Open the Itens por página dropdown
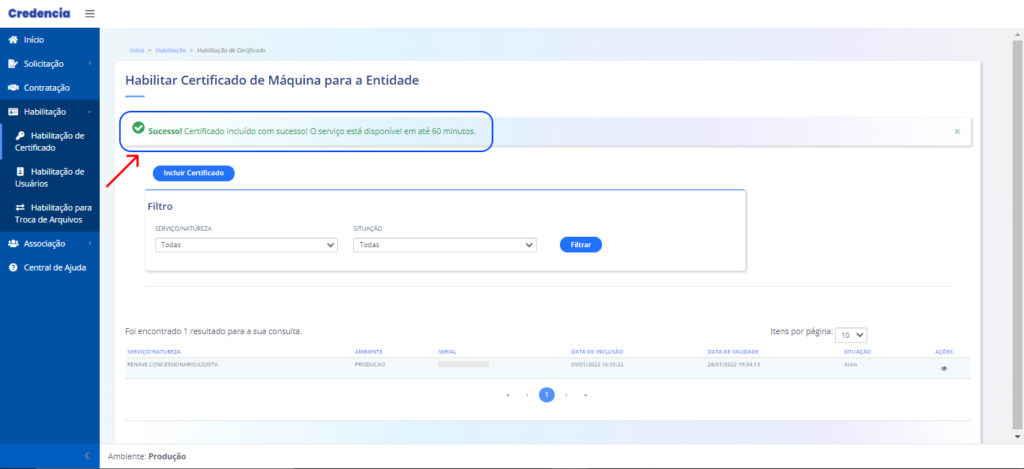 coord(851,334)
